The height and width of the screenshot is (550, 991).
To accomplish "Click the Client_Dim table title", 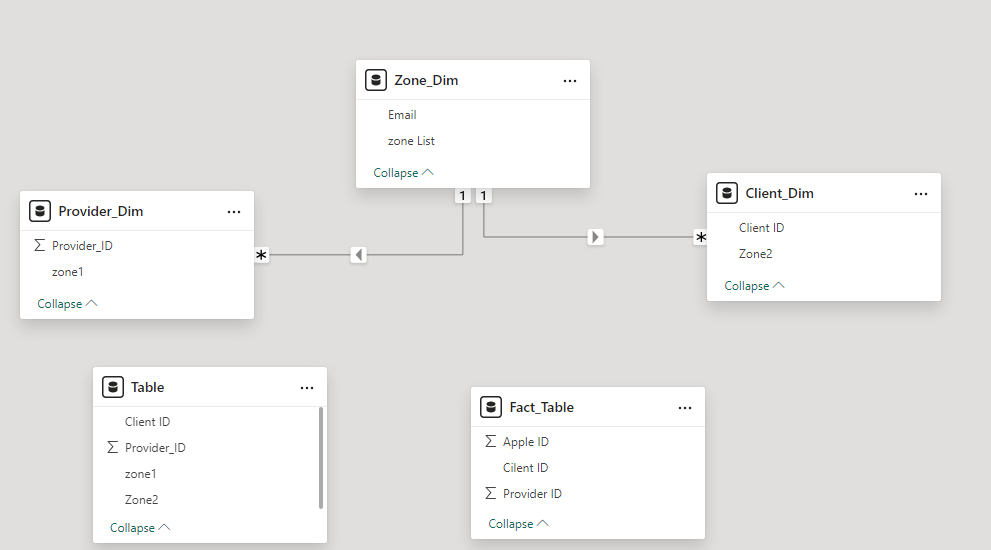I will pos(779,193).
